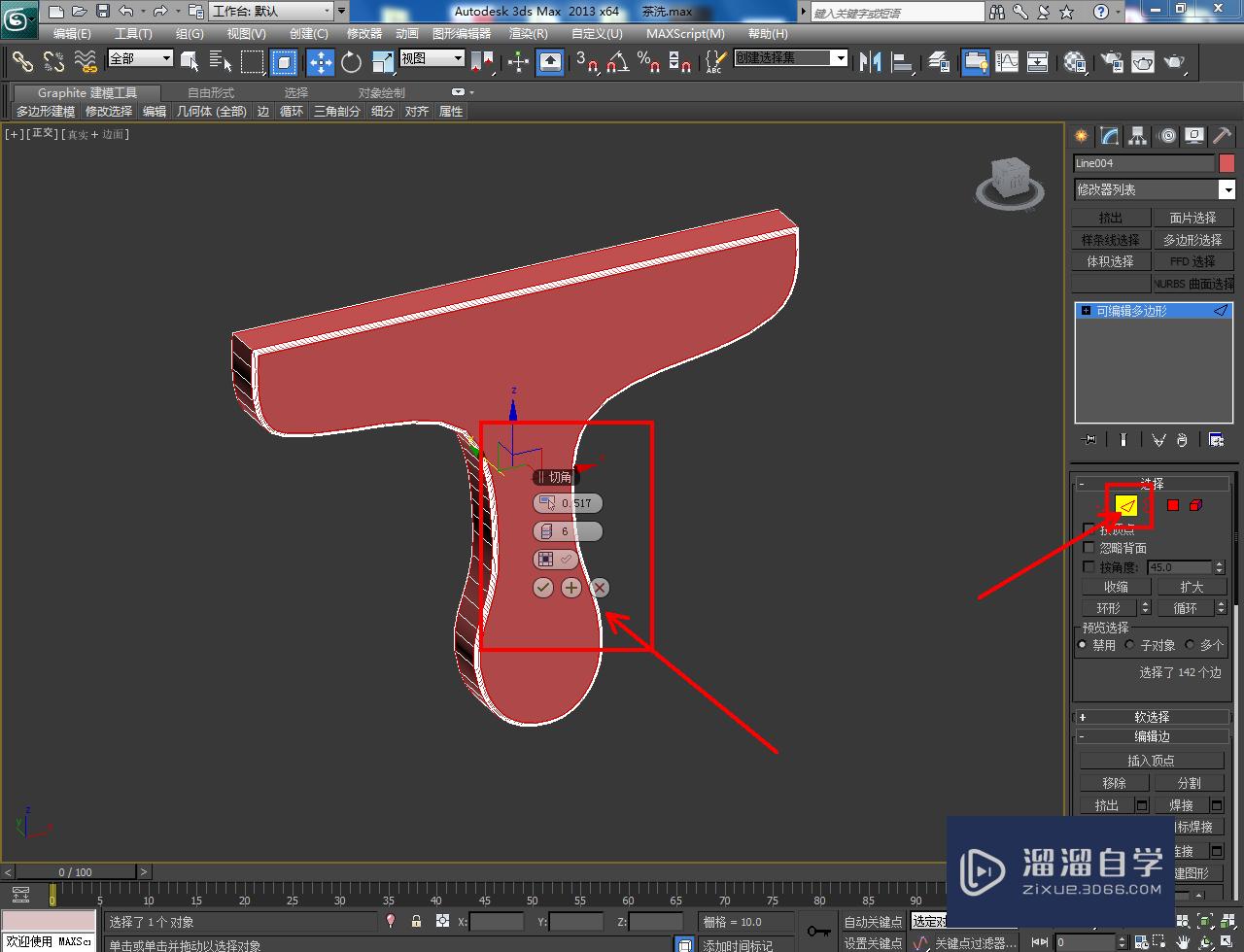The image size is (1244, 952).
Task: Click the 移除 (Remove) button
Action: coord(1115,783)
